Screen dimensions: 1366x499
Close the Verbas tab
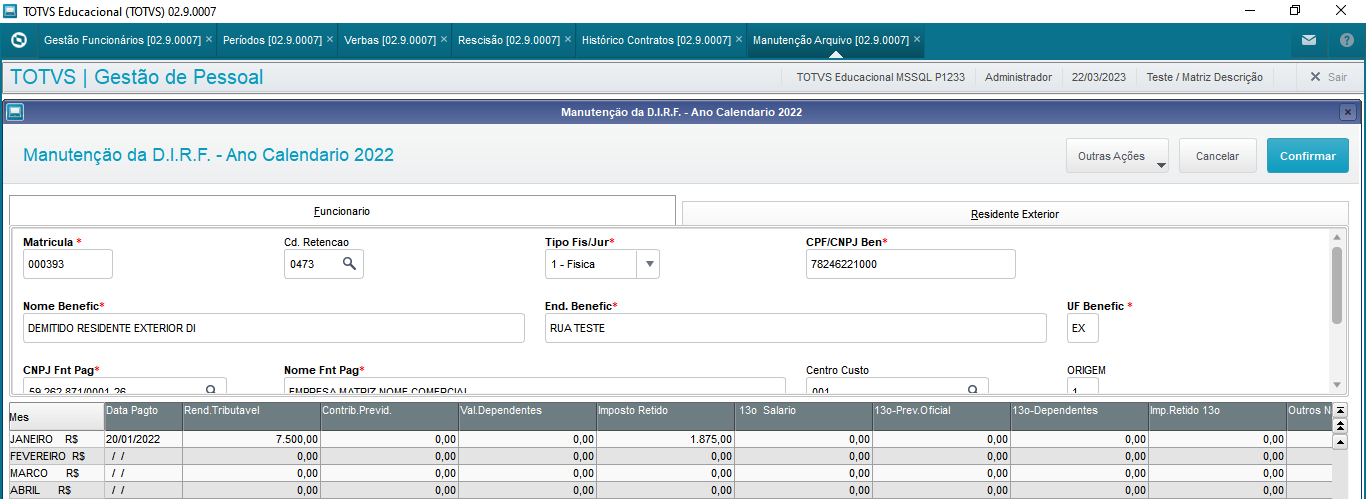coord(444,40)
